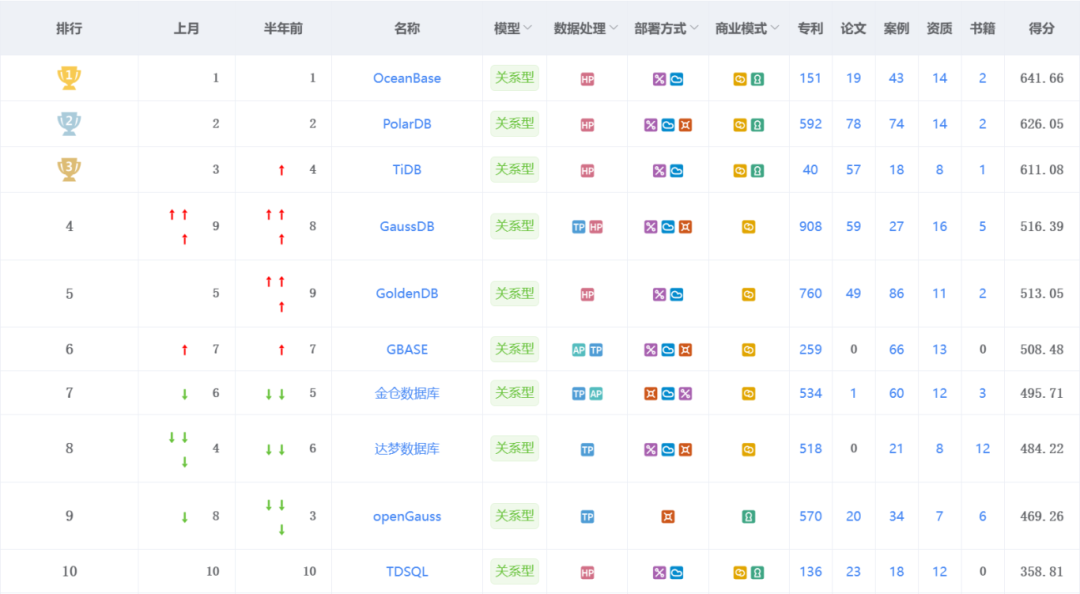Click the TP icon in 达梦数据库 row
This screenshot has width=1080, height=594.
(587, 449)
